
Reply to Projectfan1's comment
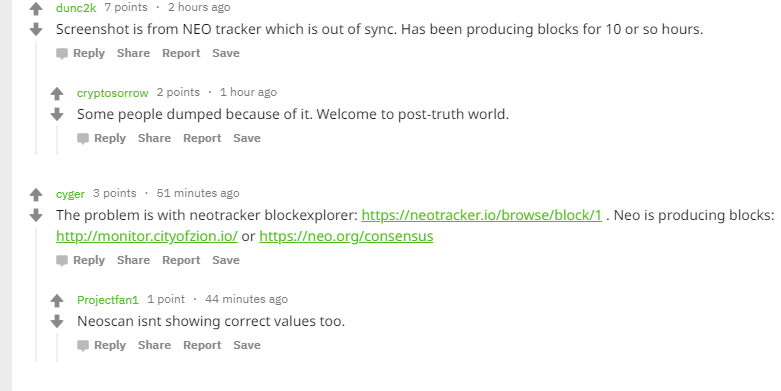pos(102,345)
